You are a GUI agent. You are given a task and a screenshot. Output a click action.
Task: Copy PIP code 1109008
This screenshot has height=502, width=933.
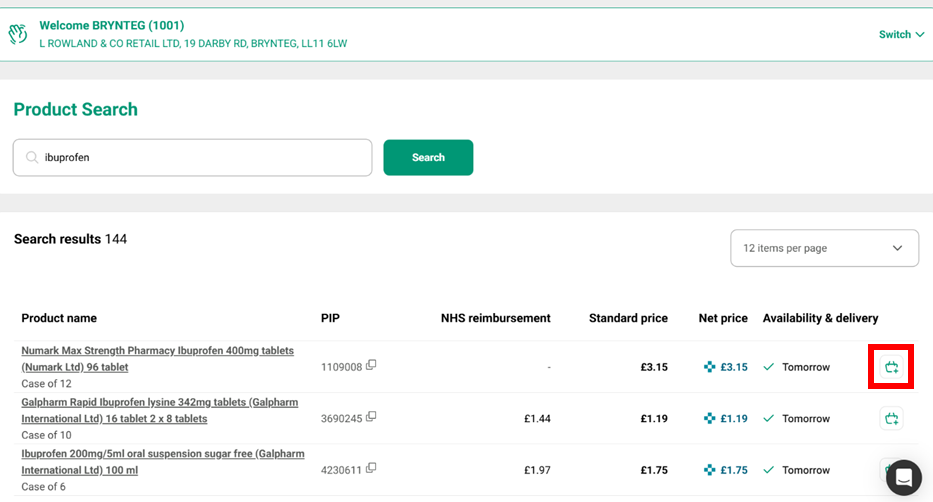coord(371,365)
